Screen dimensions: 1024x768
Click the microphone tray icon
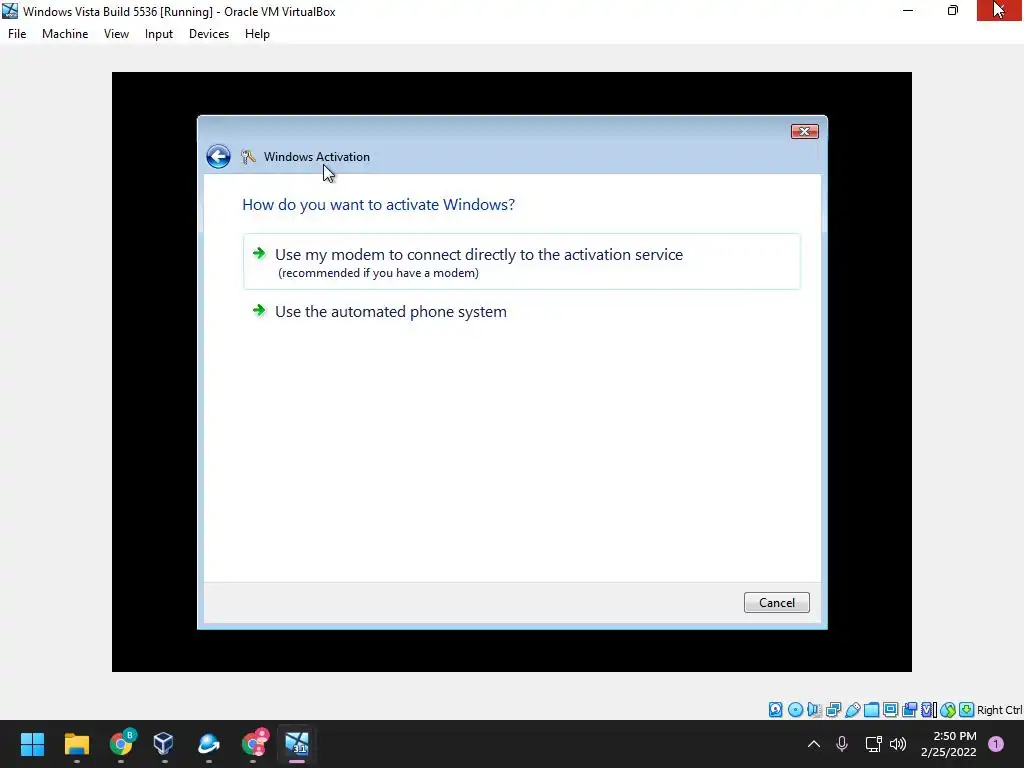[842, 744]
